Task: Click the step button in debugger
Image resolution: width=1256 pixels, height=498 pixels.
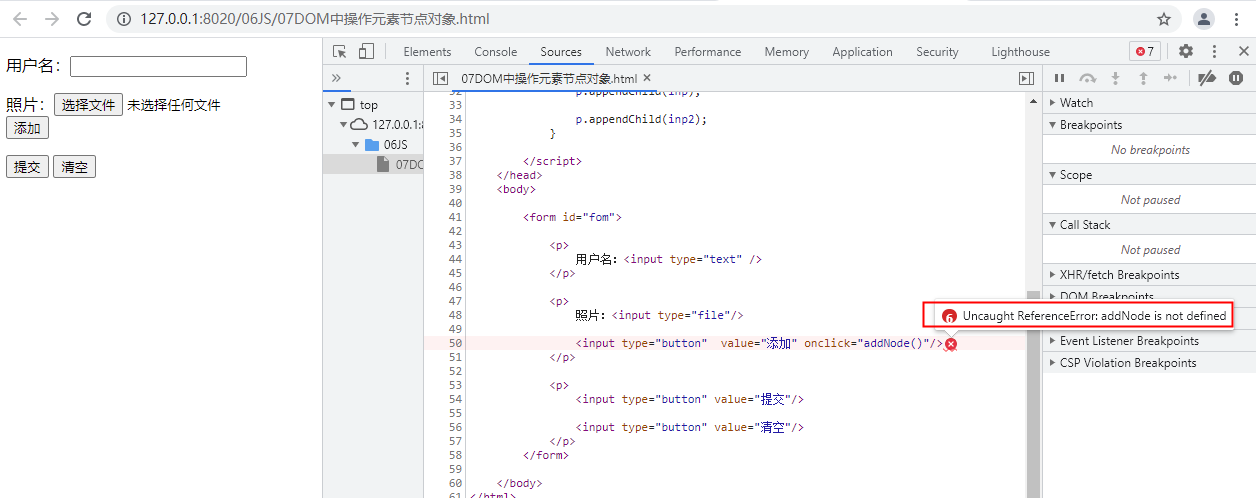Action: click(x=1170, y=78)
